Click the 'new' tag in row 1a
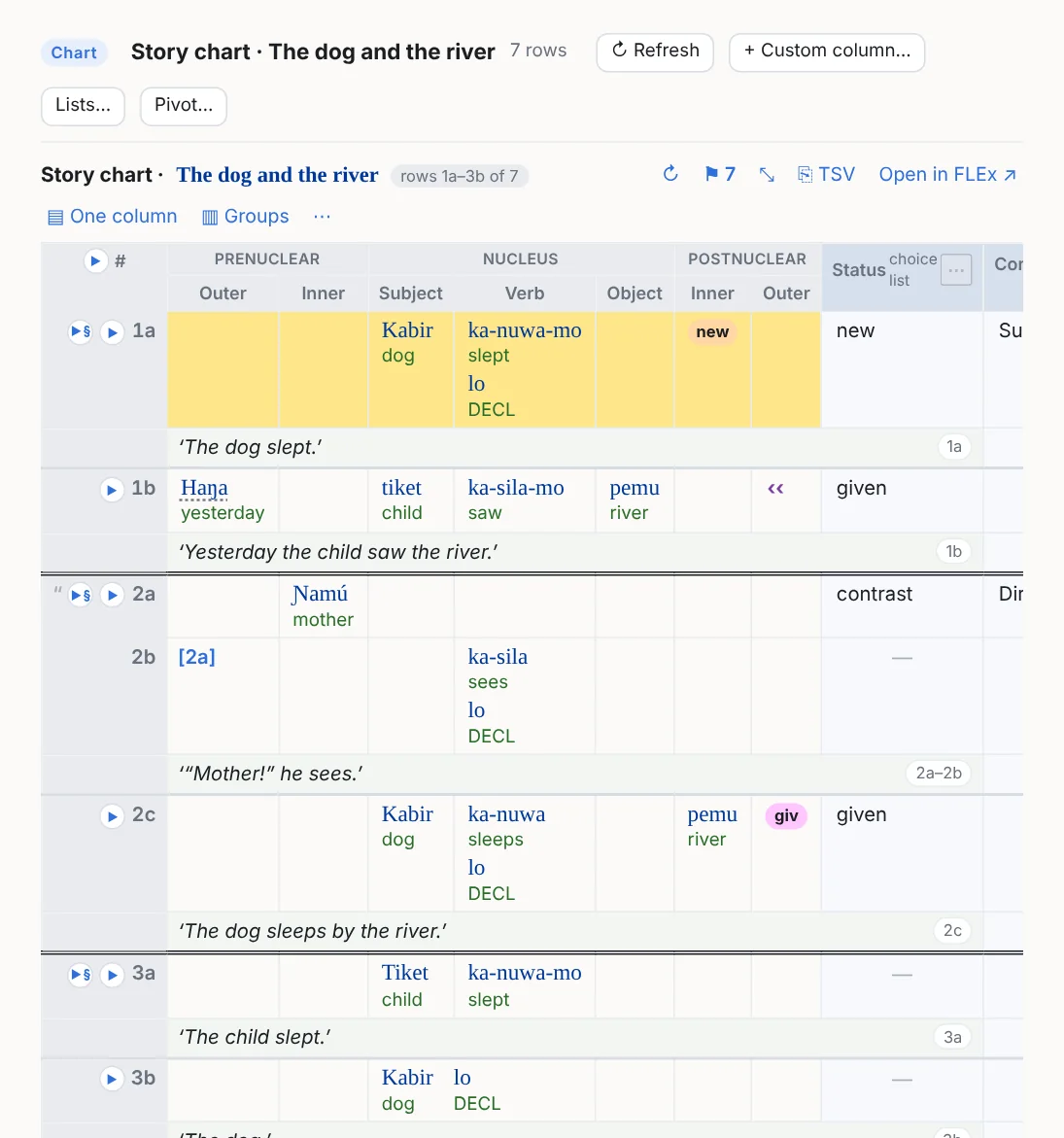The height and width of the screenshot is (1138, 1064). (712, 331)
